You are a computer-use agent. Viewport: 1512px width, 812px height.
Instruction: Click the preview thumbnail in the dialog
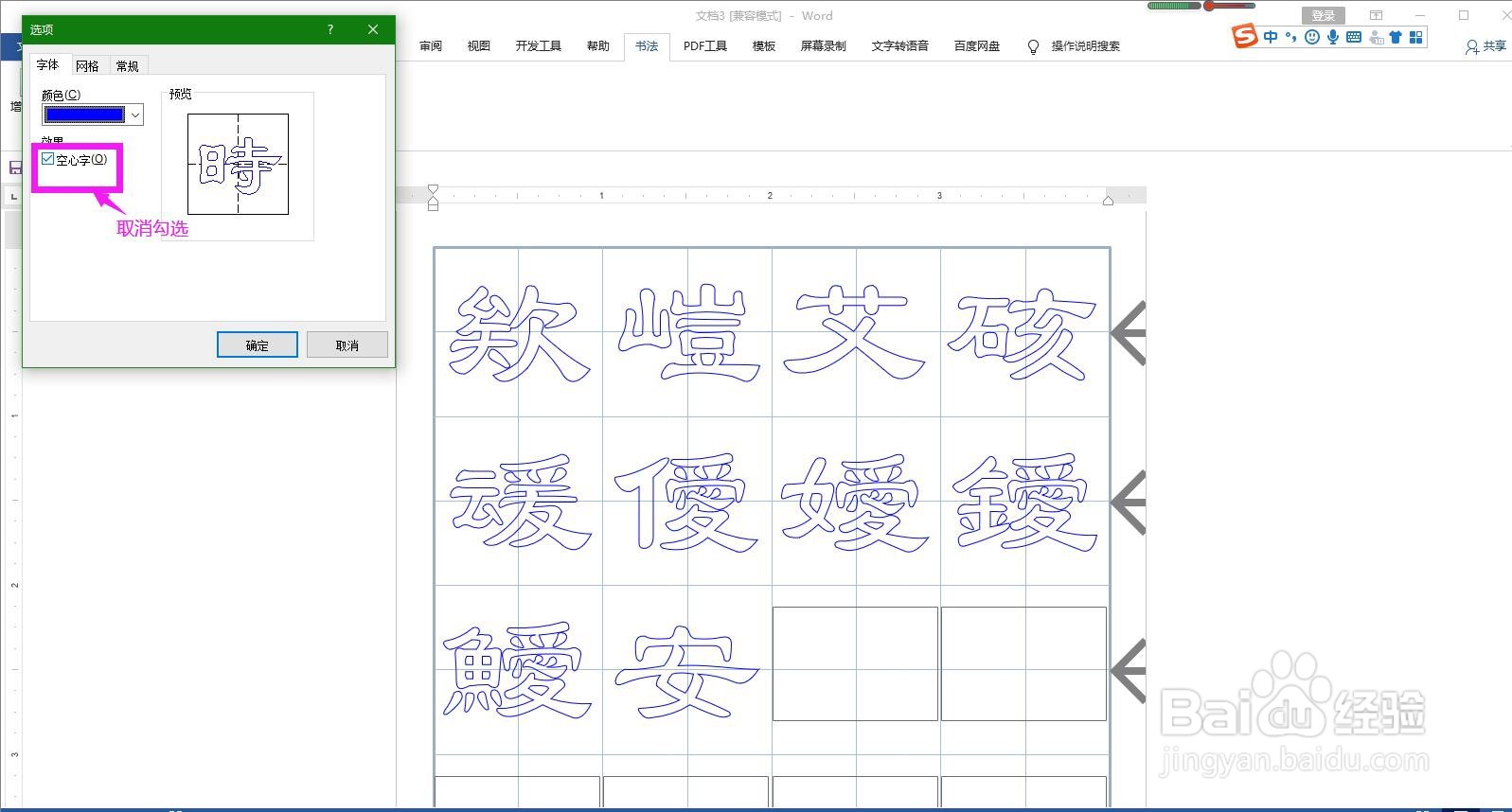238,164
